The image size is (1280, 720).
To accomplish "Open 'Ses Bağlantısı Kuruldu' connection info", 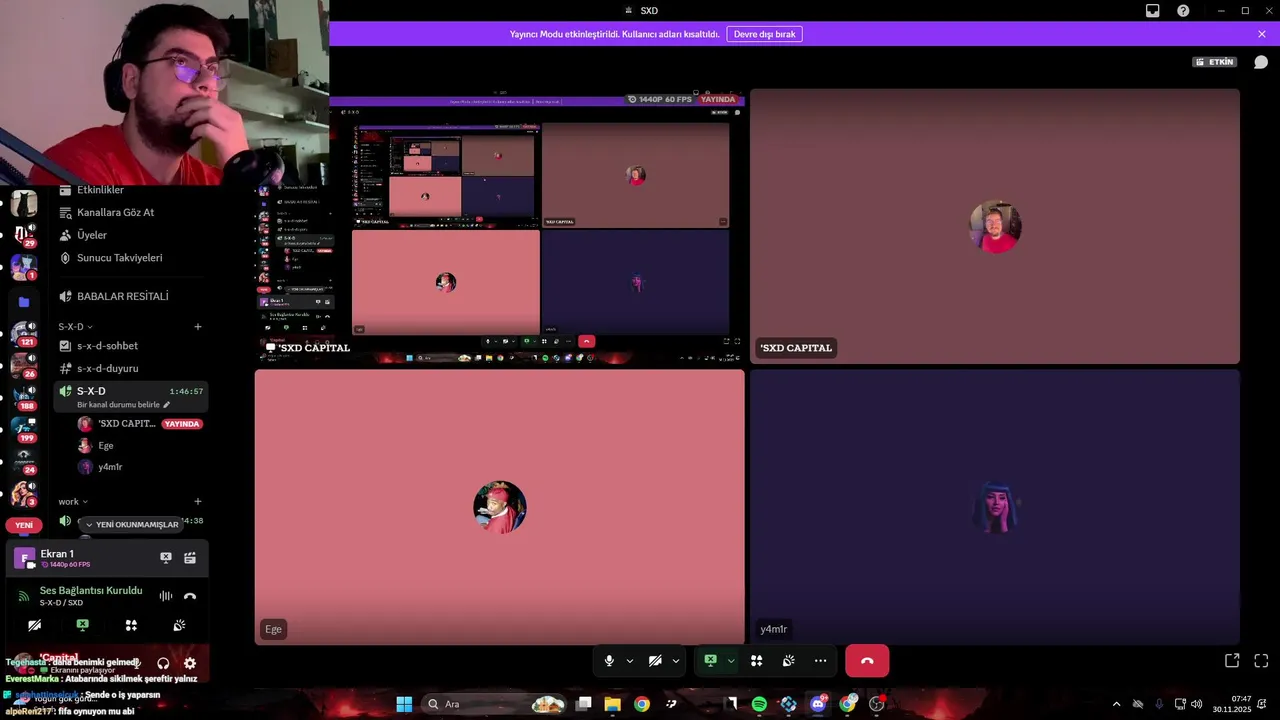I will click(91, 590).
